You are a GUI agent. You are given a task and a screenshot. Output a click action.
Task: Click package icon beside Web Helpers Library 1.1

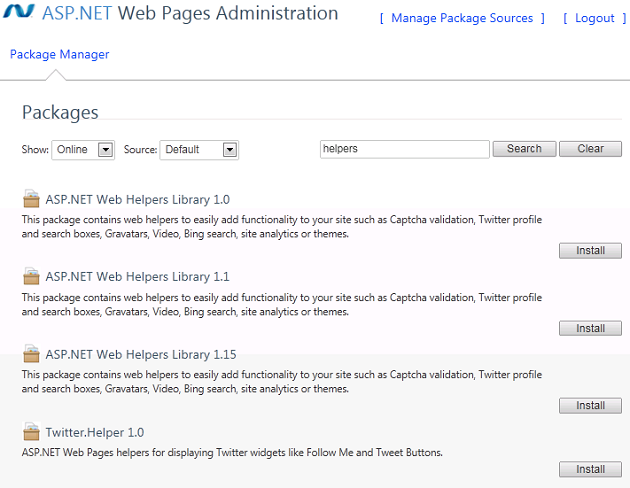(x=31, y=276)
